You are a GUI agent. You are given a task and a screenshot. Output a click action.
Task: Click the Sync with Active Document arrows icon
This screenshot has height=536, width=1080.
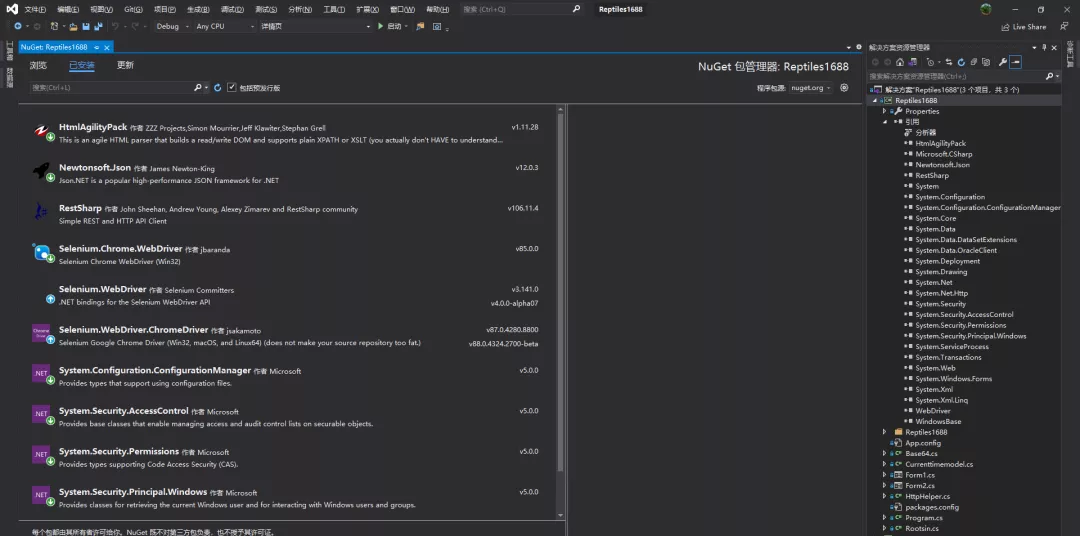point(948,62)
